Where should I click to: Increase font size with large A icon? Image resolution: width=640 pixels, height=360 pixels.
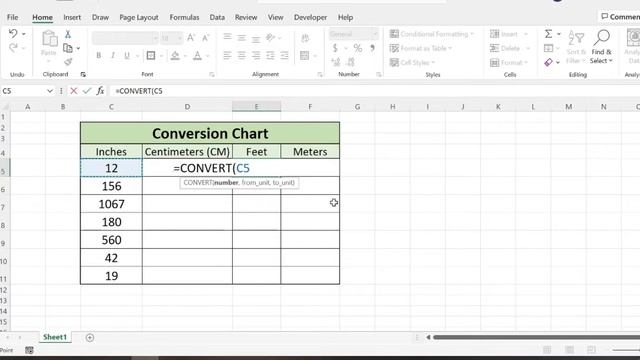191,38
